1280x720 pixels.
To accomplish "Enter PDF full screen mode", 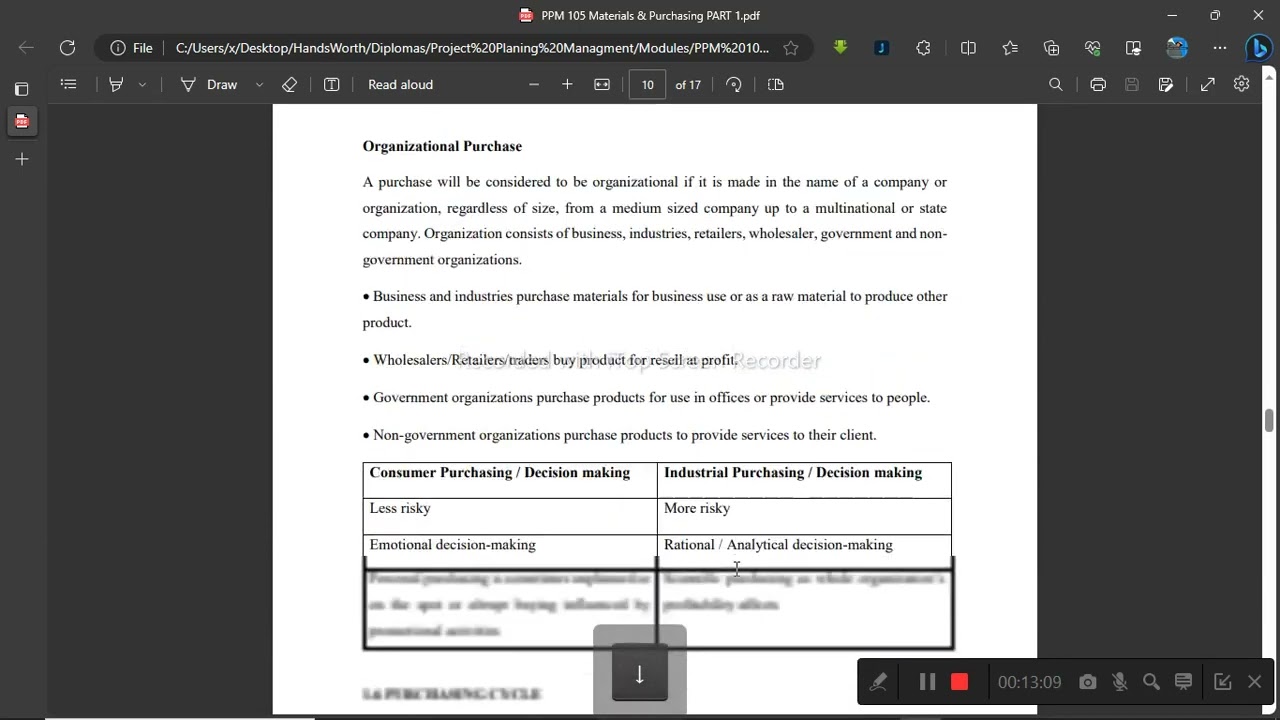I will click(1207, 84).
